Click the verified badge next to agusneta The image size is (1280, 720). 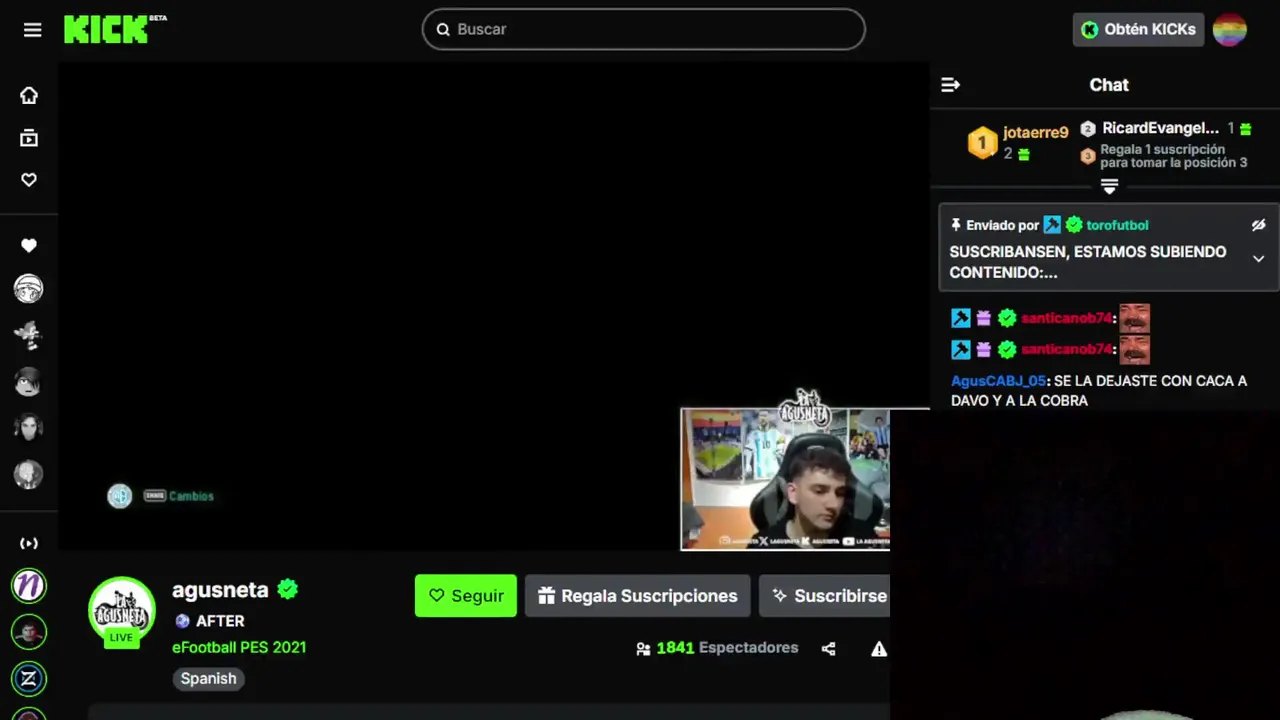(288, 590)
